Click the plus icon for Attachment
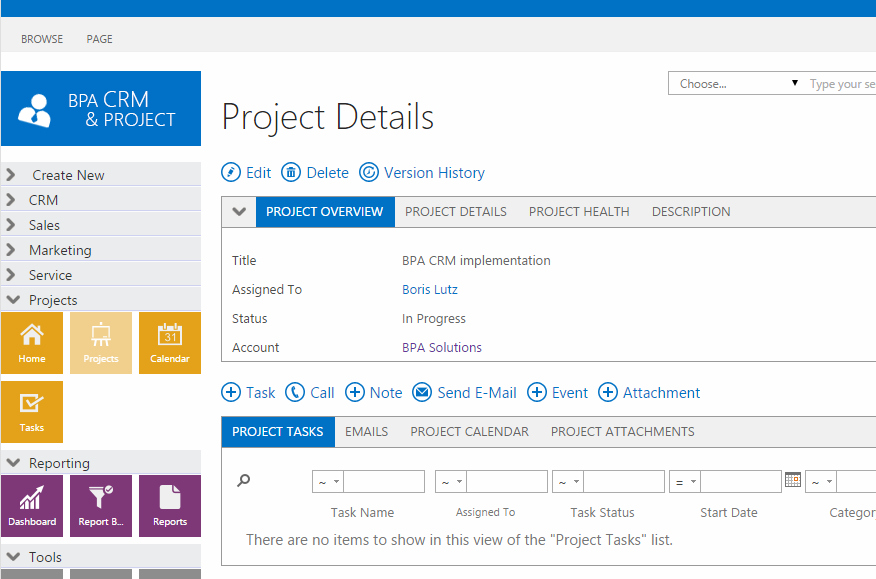 coord(608,392)
